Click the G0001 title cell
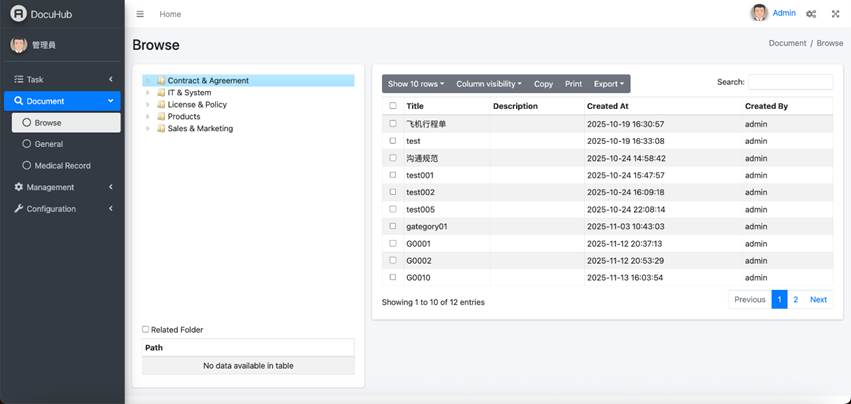851x404 pixels. click(x=447, y=243)
